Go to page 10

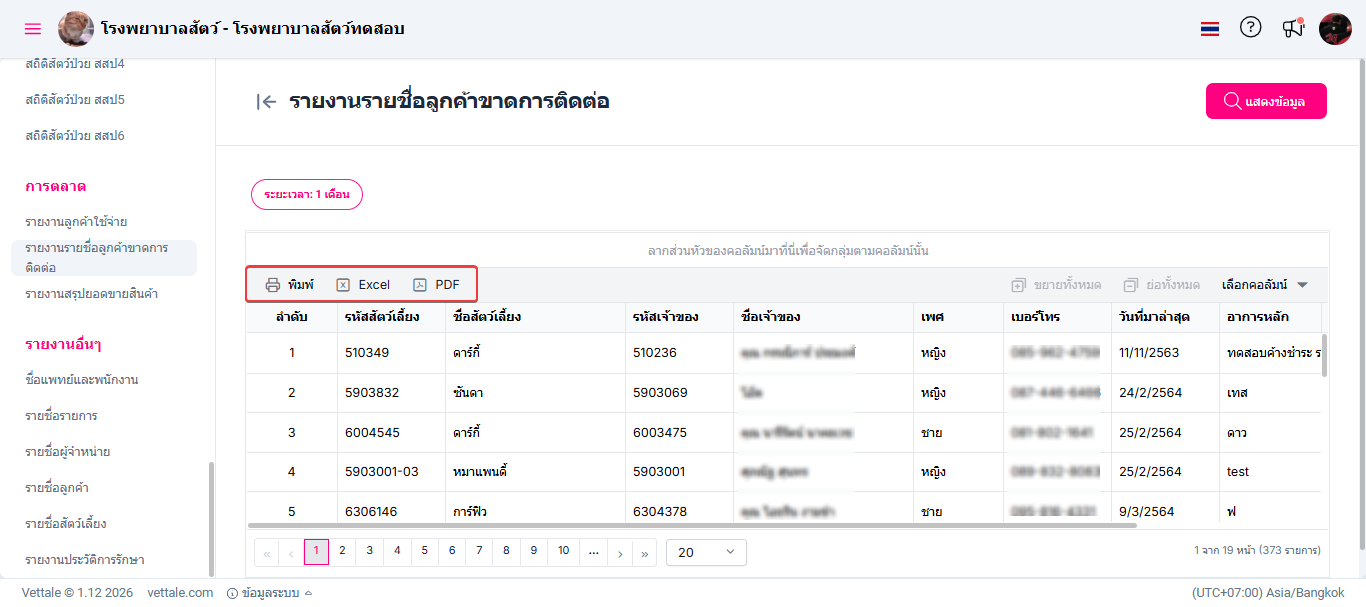pyautogui.click(x=564, y=551)
